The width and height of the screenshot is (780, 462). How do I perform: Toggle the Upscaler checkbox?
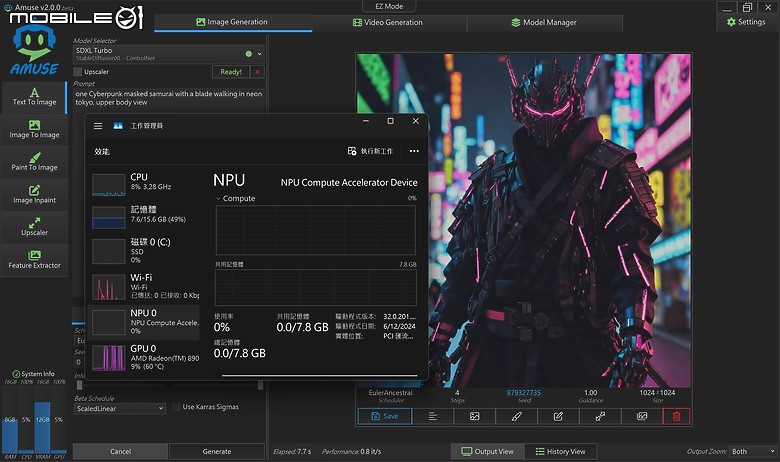78,72
